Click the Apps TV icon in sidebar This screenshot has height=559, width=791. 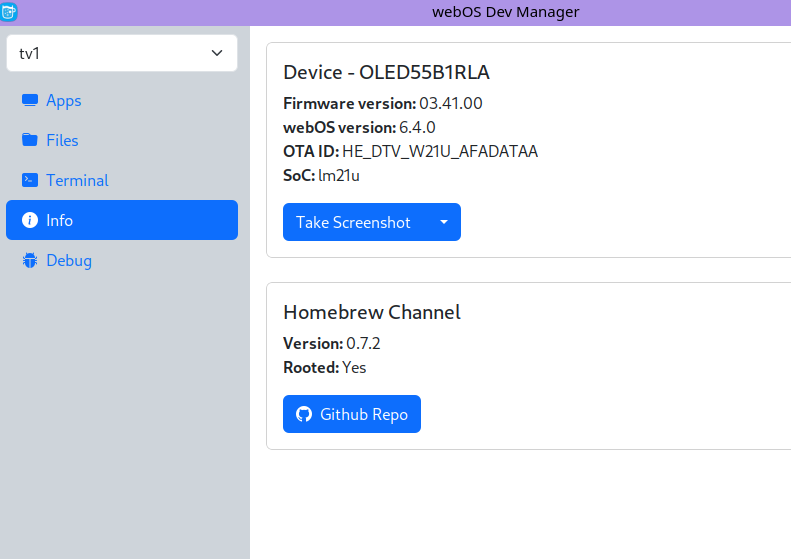click(29, 100)
